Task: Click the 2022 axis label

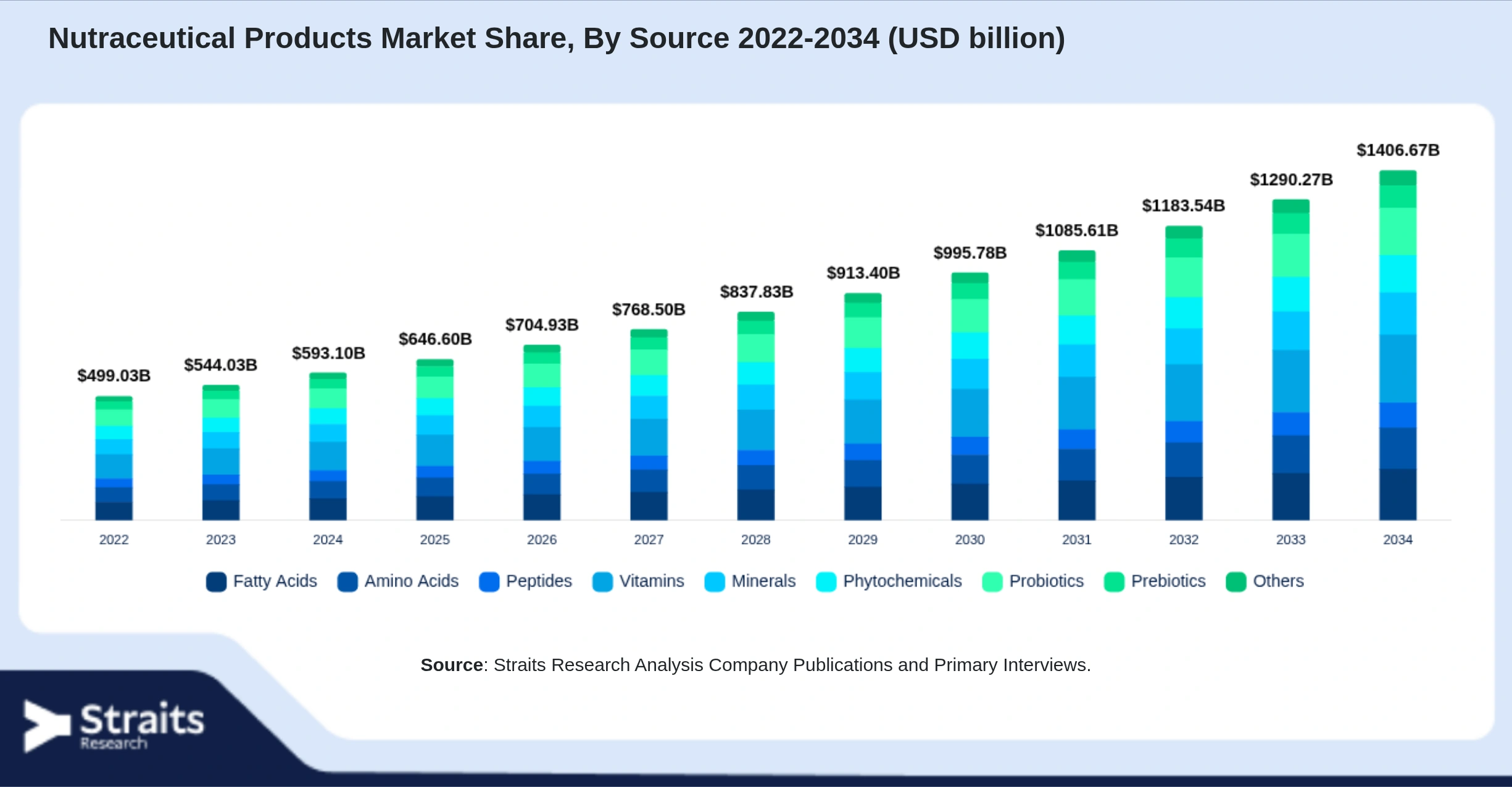Action: pos(114,540)
